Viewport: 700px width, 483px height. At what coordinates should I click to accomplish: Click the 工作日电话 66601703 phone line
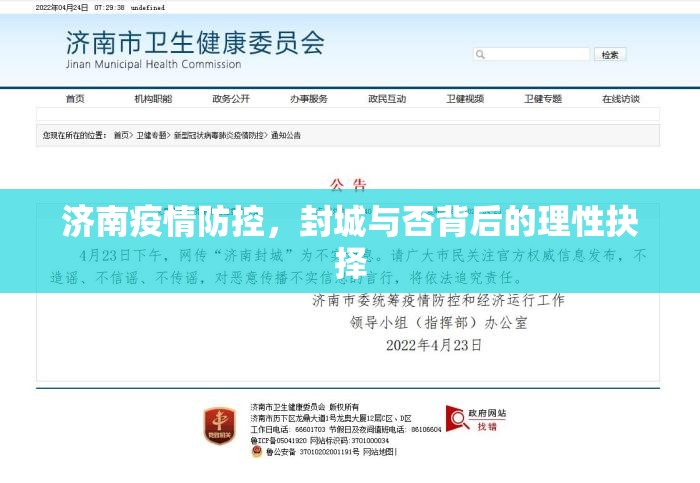point(288,429)
